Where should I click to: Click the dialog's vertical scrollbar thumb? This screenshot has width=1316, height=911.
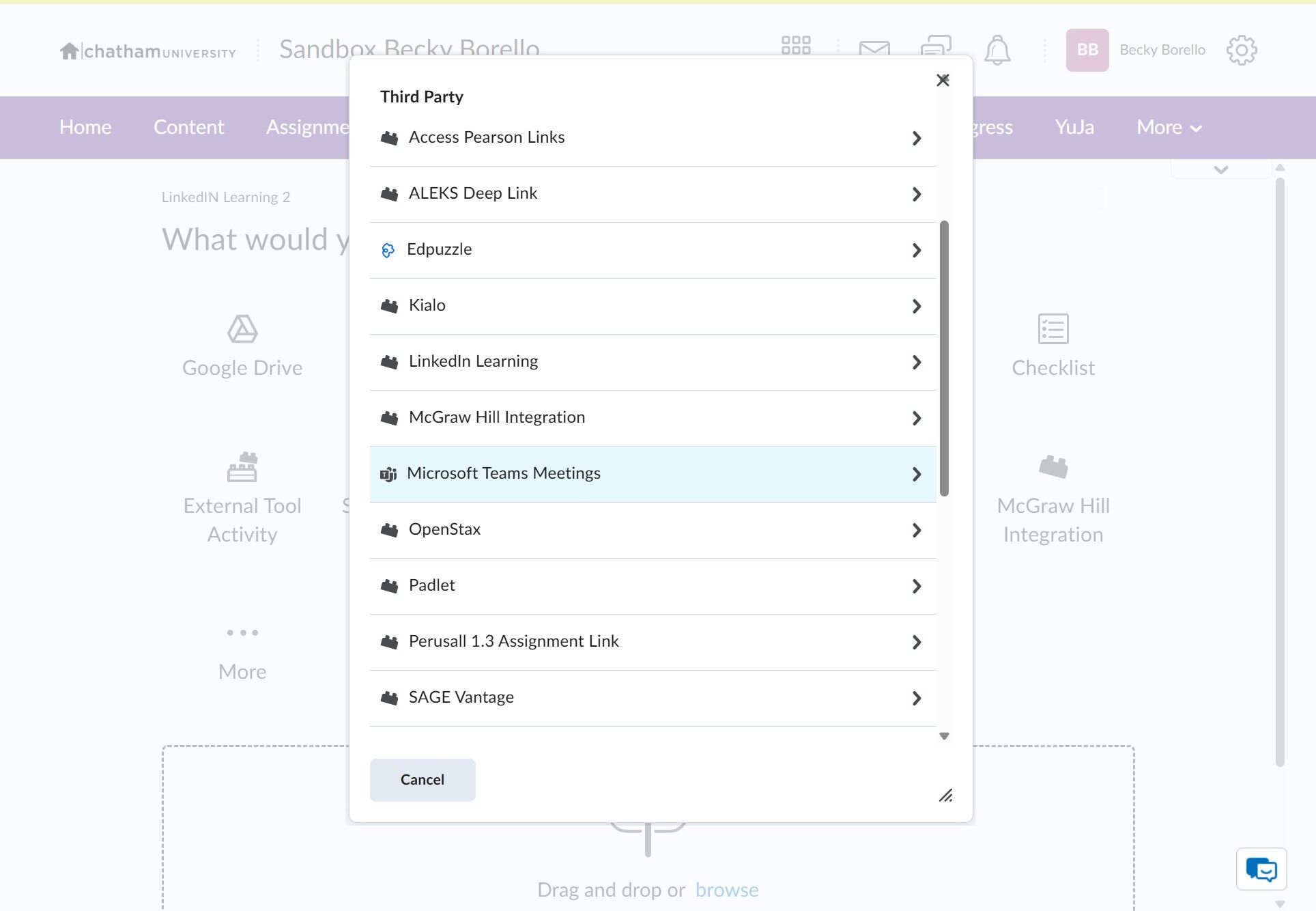point(944,358)
